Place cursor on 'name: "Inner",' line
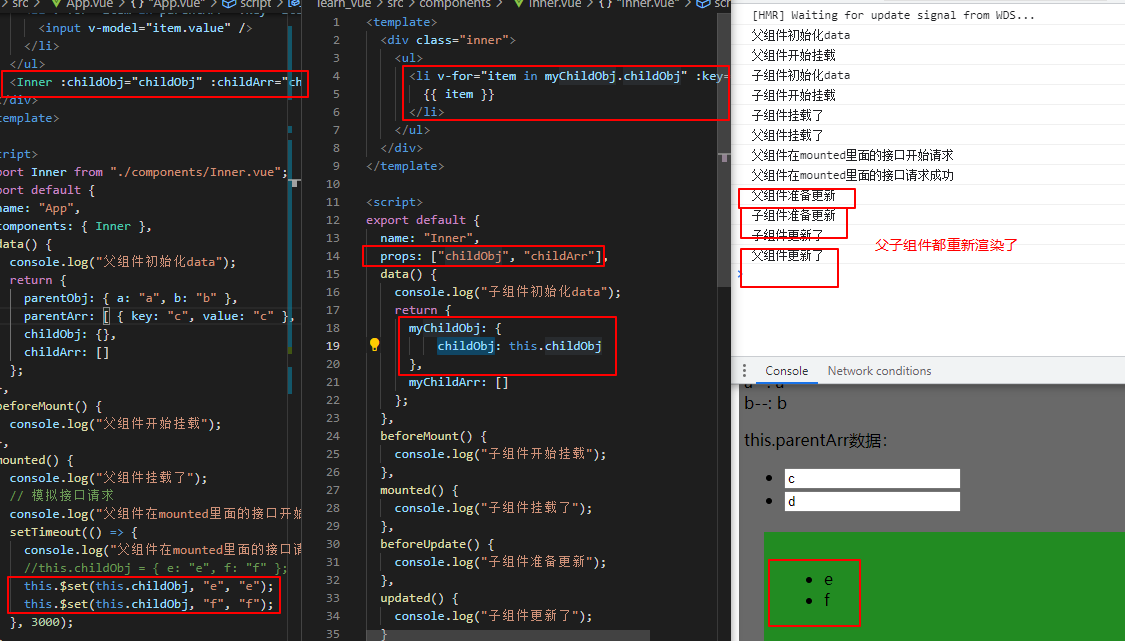This screenshot has width=1125, height=641. 430,238
